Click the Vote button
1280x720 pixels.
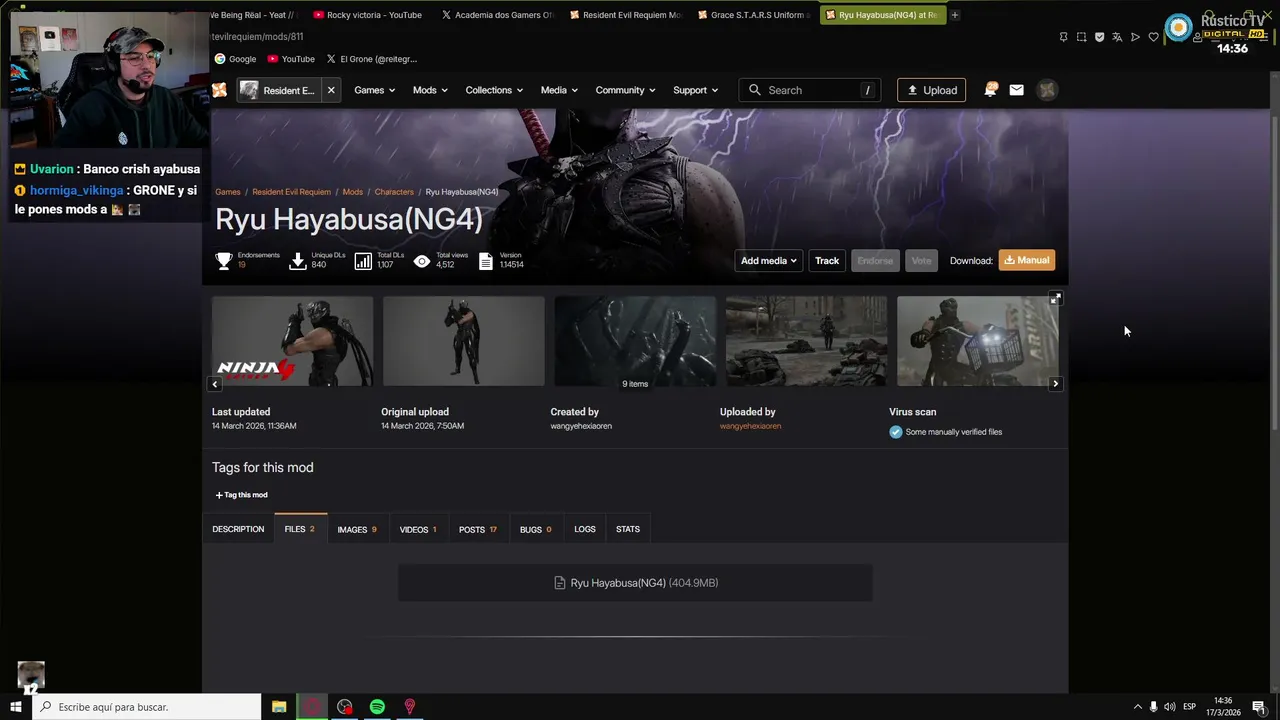[921, 261]
